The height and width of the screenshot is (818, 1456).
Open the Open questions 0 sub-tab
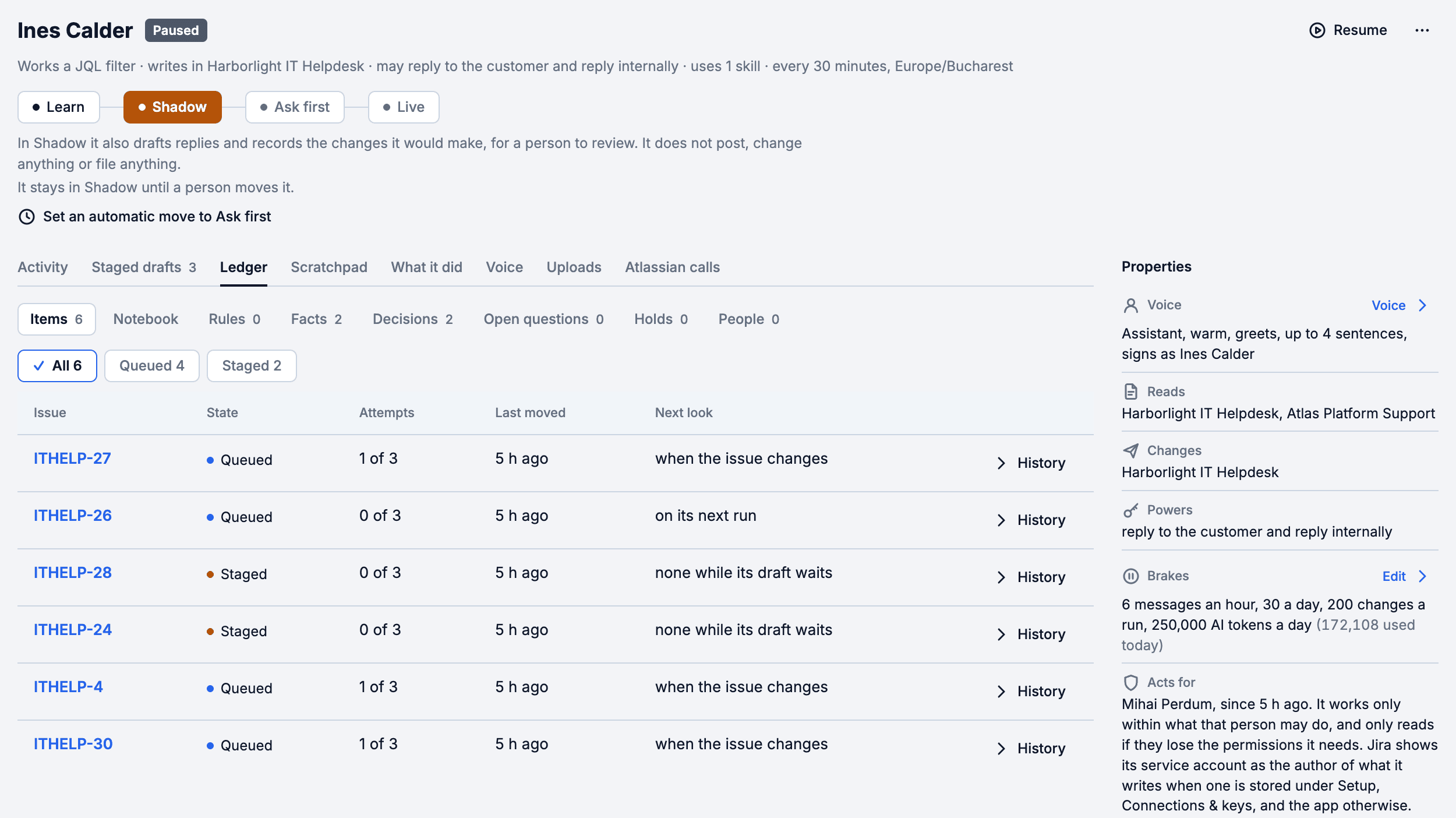543,319
